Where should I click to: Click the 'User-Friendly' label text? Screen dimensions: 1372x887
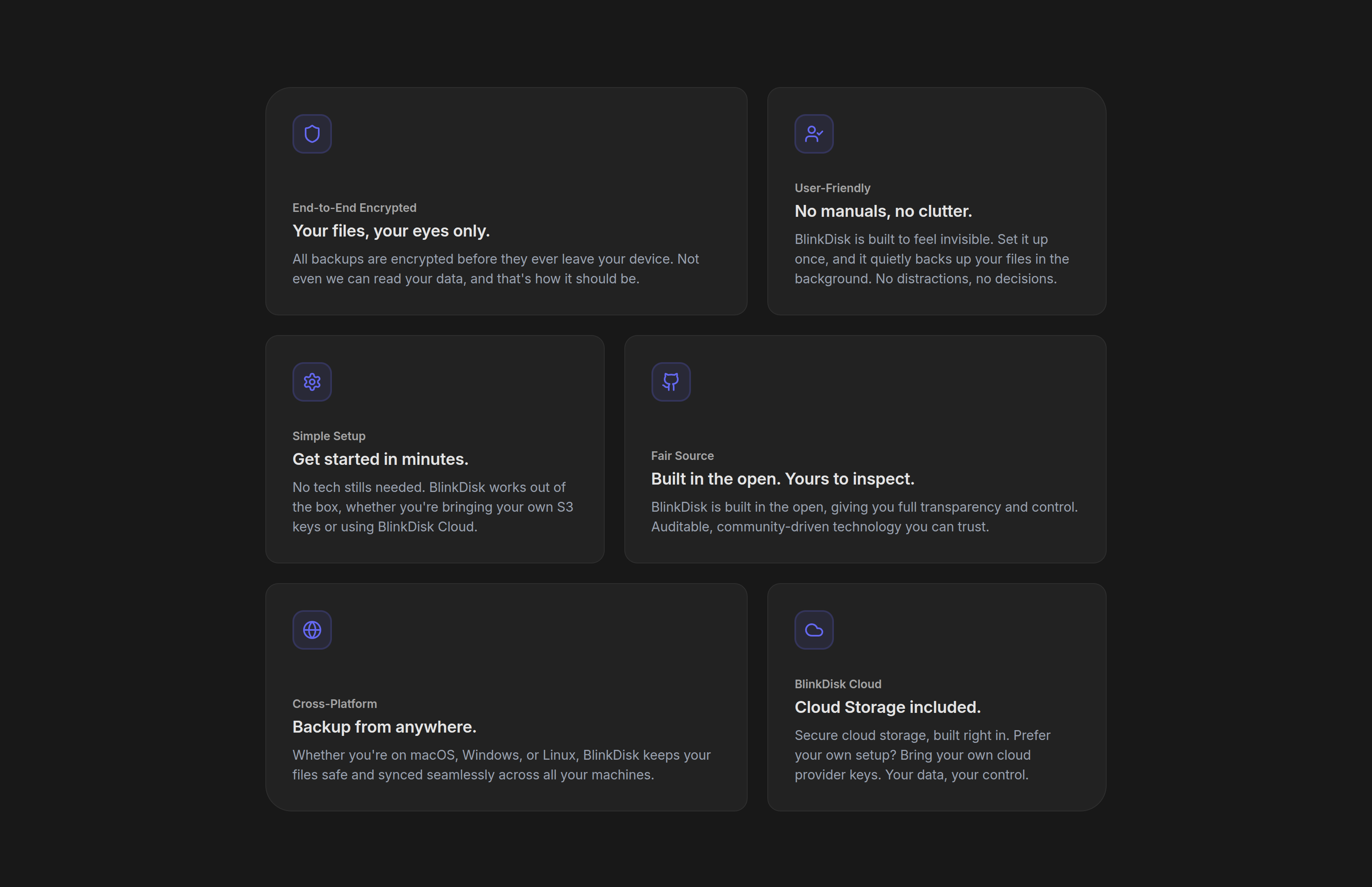(x=832, y=188)
